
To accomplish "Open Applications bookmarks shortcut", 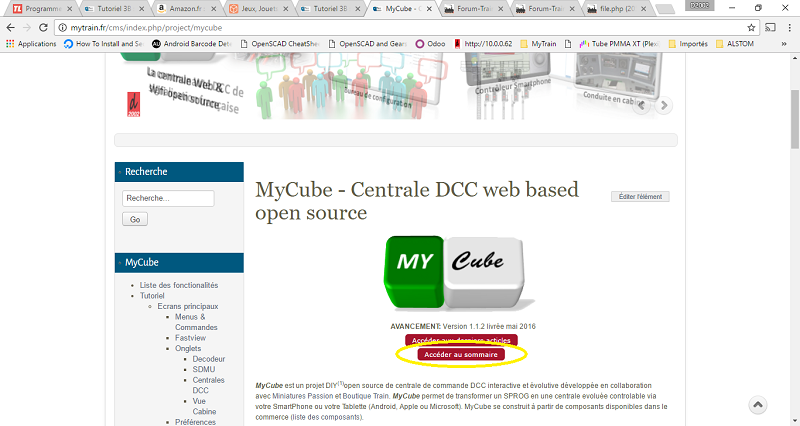I will pos(31,44).
